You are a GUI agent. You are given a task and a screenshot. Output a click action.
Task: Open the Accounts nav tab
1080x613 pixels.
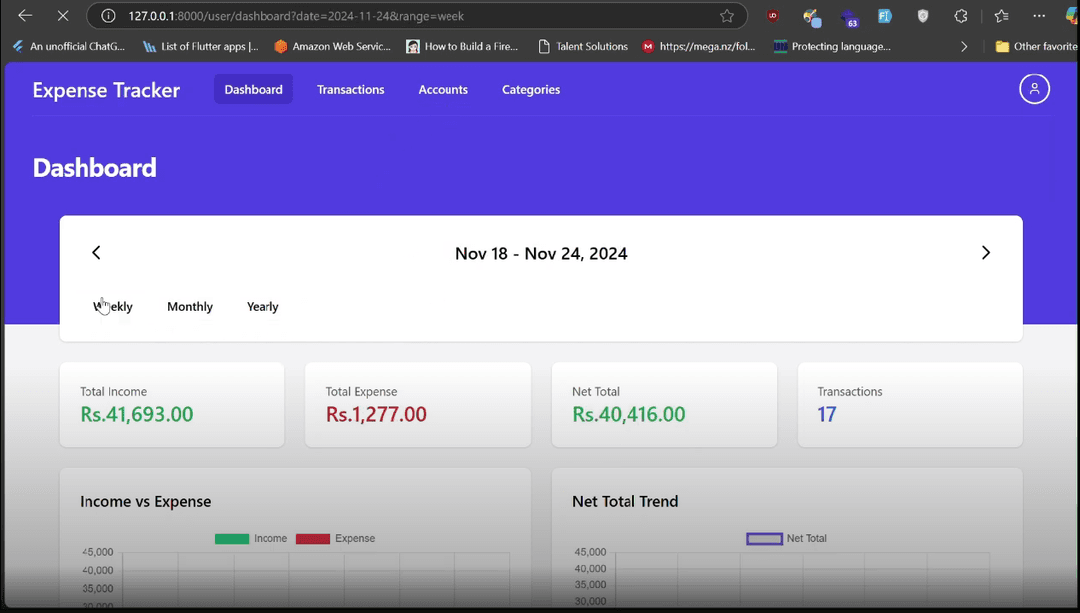click(x=443, y=90)
